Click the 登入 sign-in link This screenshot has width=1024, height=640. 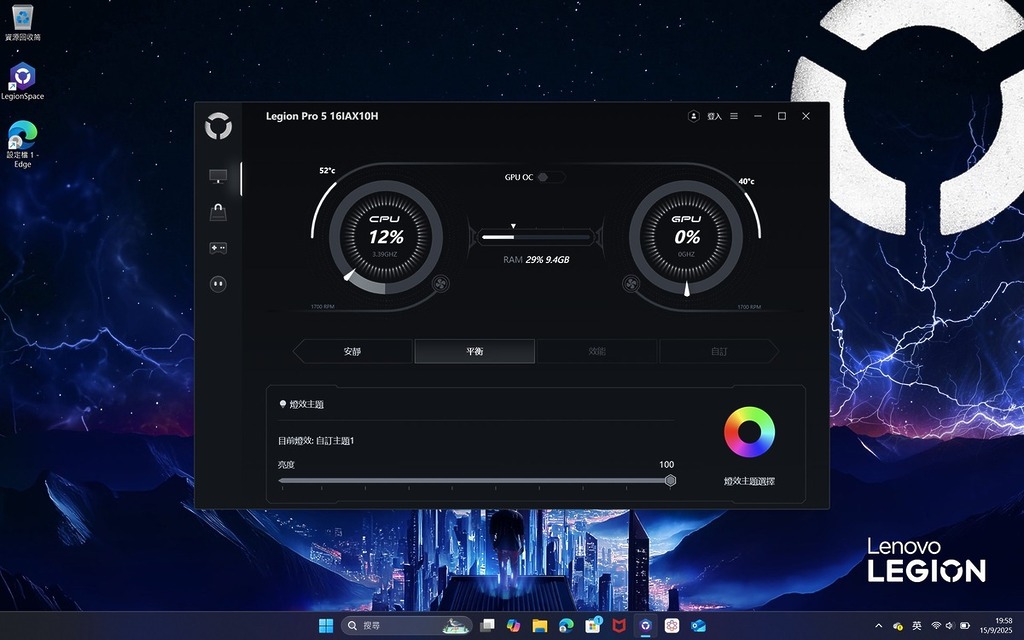click(714, 116)
